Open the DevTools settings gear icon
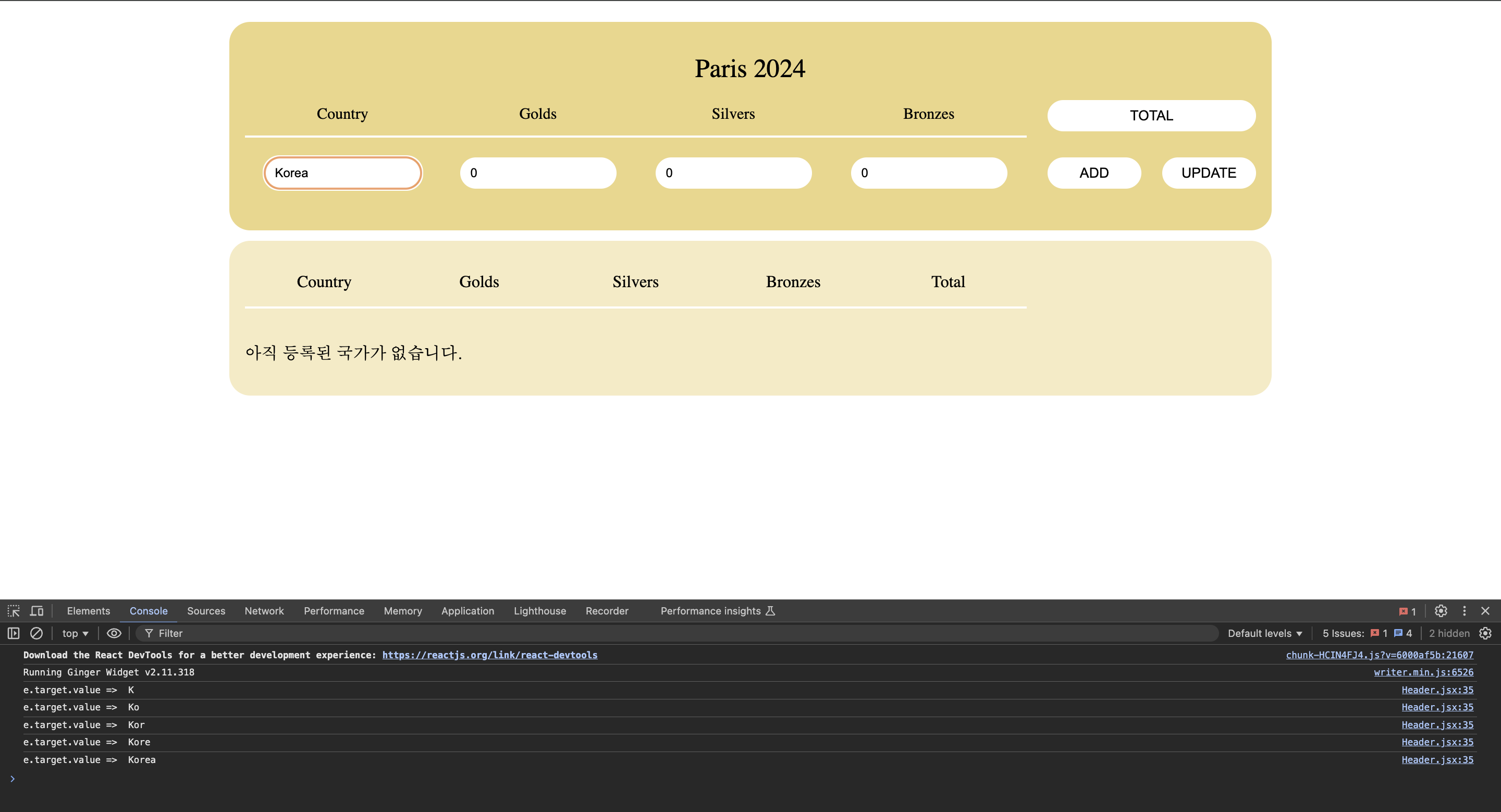Screen dimensions: 1501x812 tap(1441, 610)
